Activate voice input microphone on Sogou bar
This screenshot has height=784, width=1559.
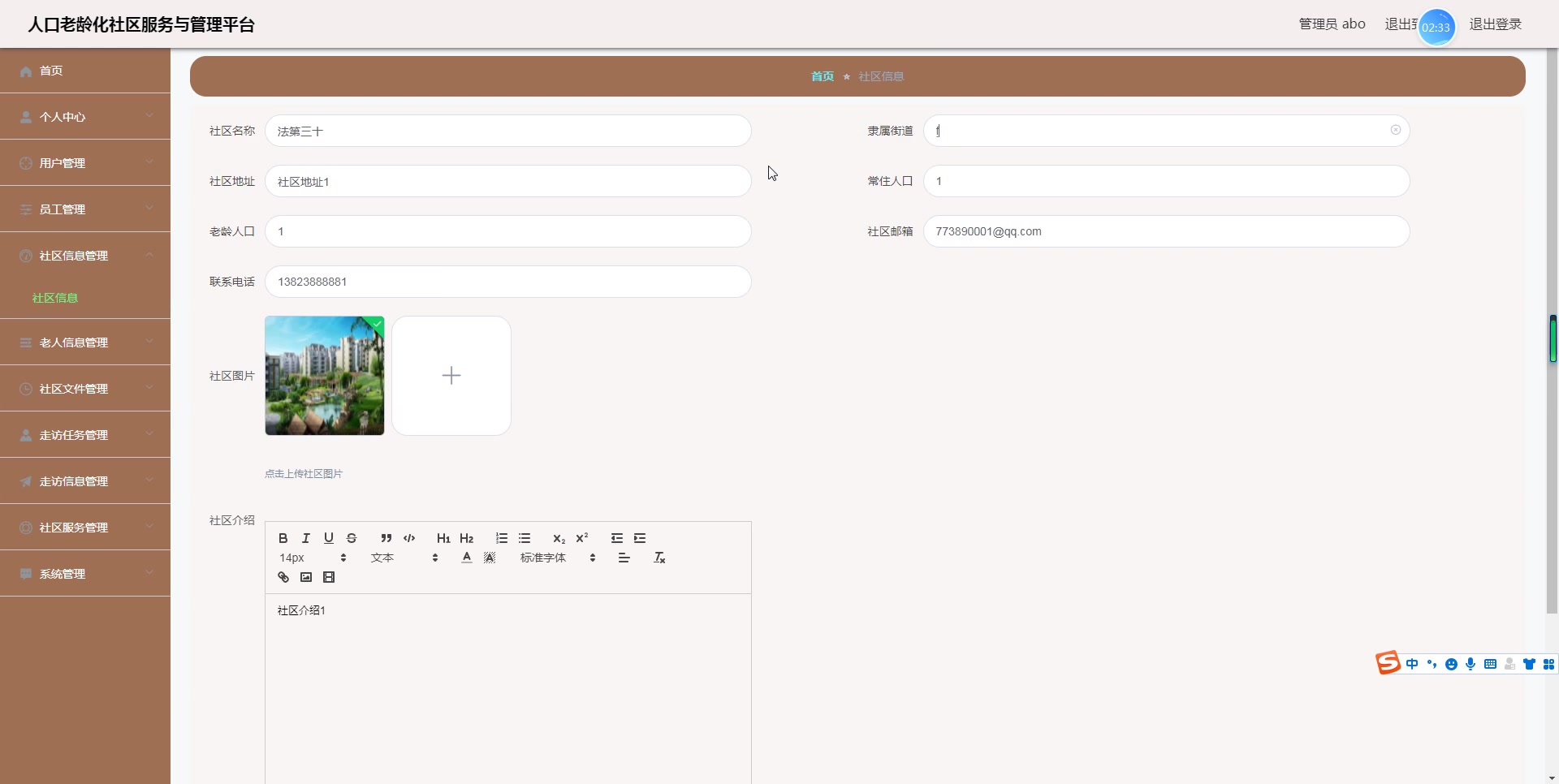[x=1470, y=663]
